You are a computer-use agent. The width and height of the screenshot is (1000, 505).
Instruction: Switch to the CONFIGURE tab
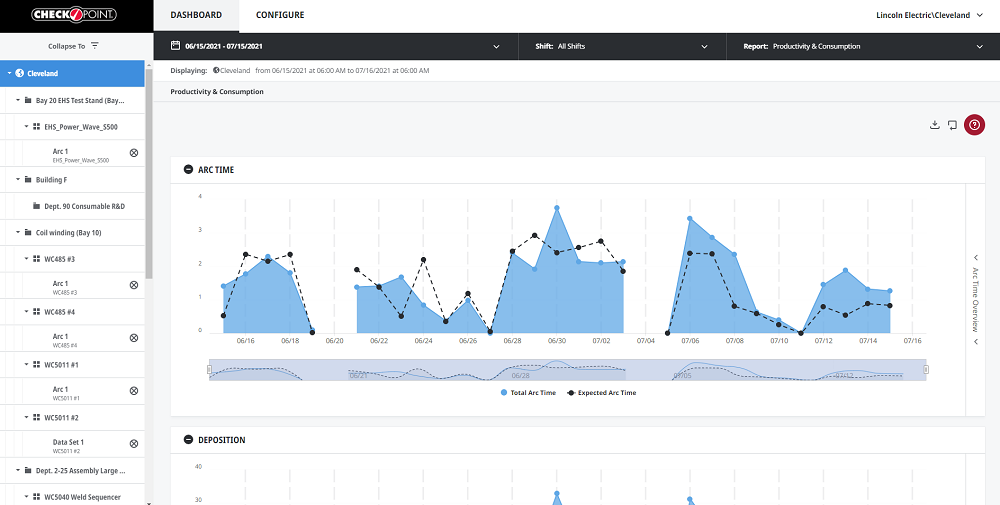(x=280, y=15)
